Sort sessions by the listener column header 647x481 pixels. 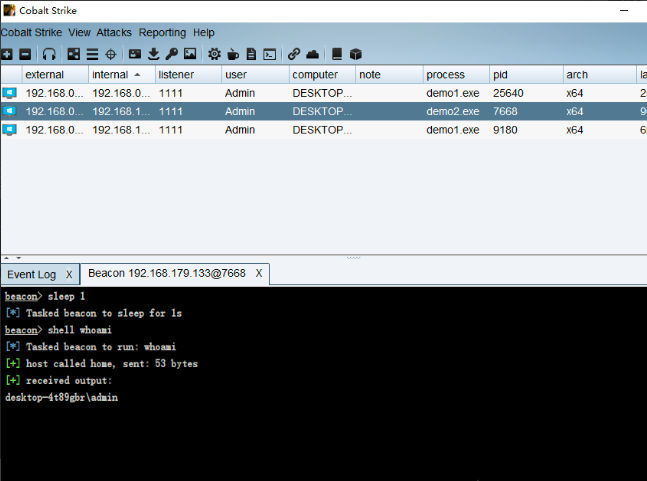point(189,75)
